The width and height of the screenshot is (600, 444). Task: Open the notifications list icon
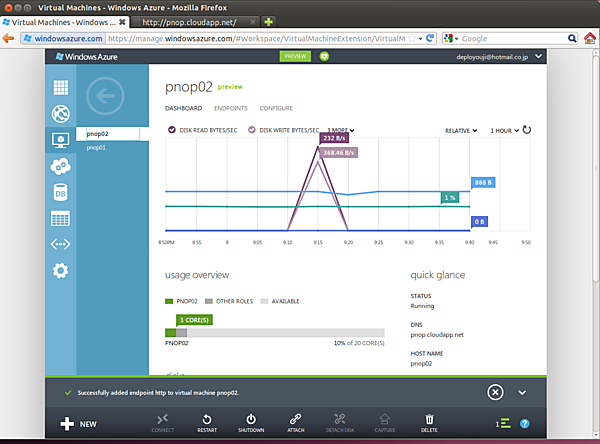pyautogui.click(x=503, y=423)
